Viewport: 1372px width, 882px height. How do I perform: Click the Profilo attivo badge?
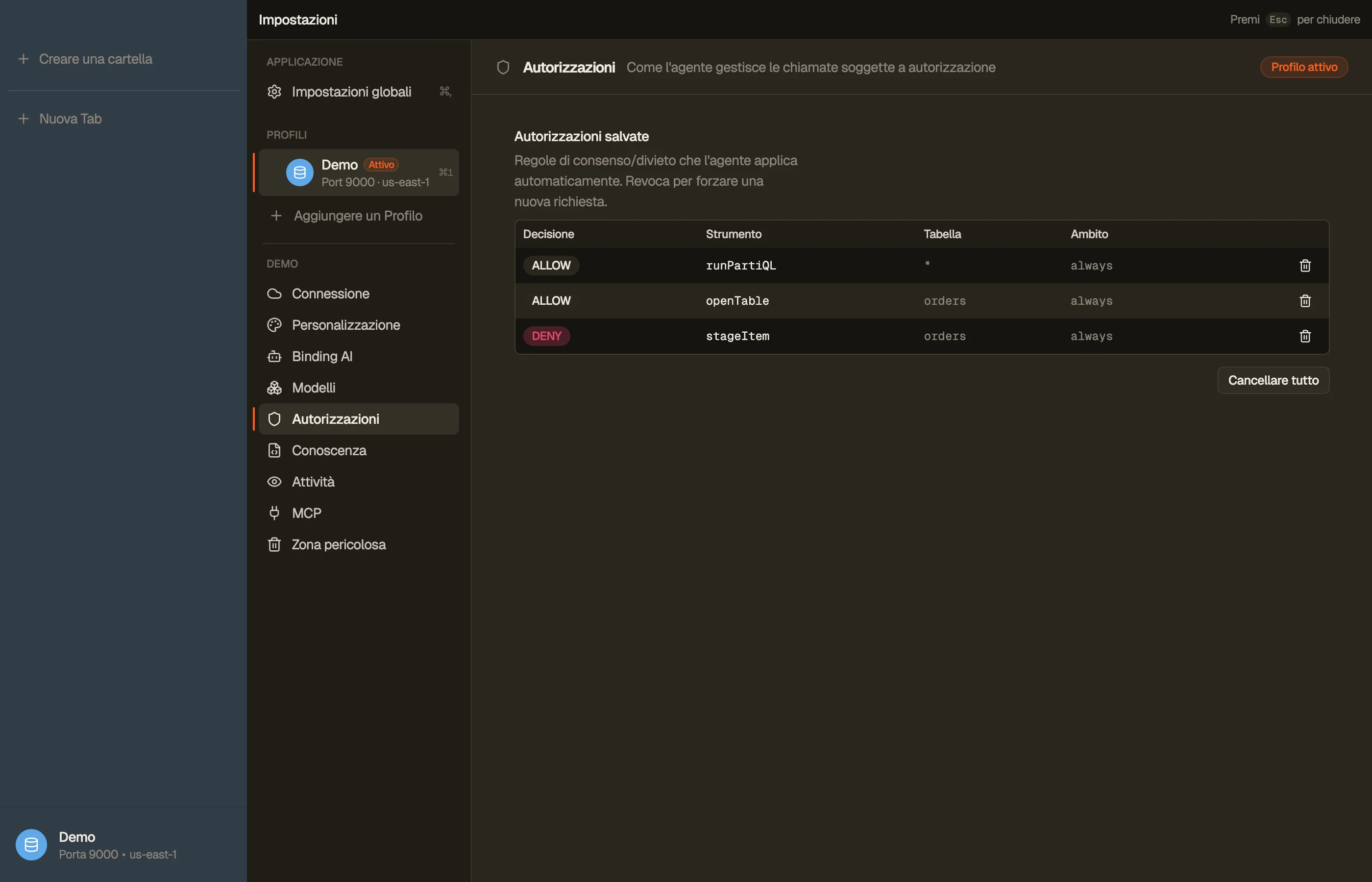pyautogui.click(x=1304, y=67)
